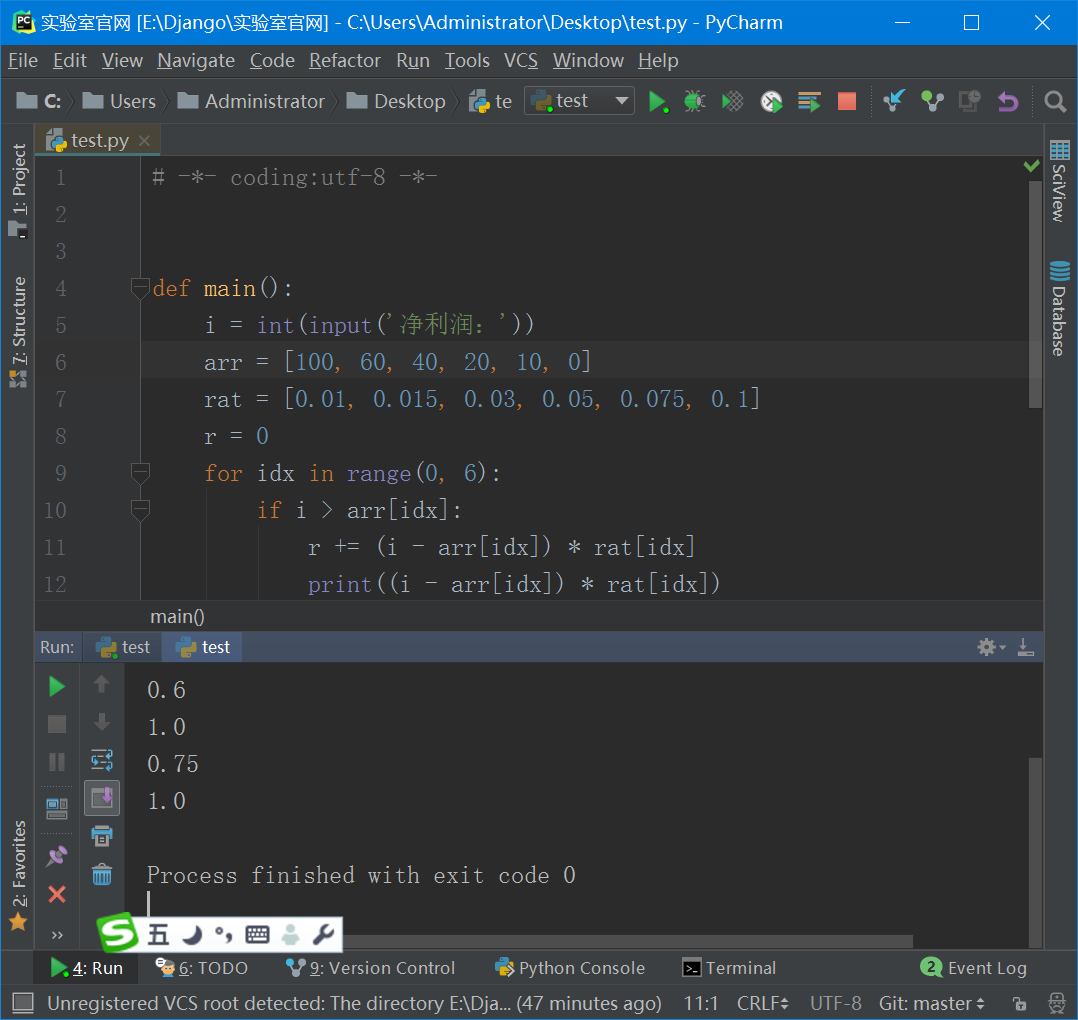Click the Administrator breadcrumb folder
Screen dimensions: 1078x1020
coord(251,101)
